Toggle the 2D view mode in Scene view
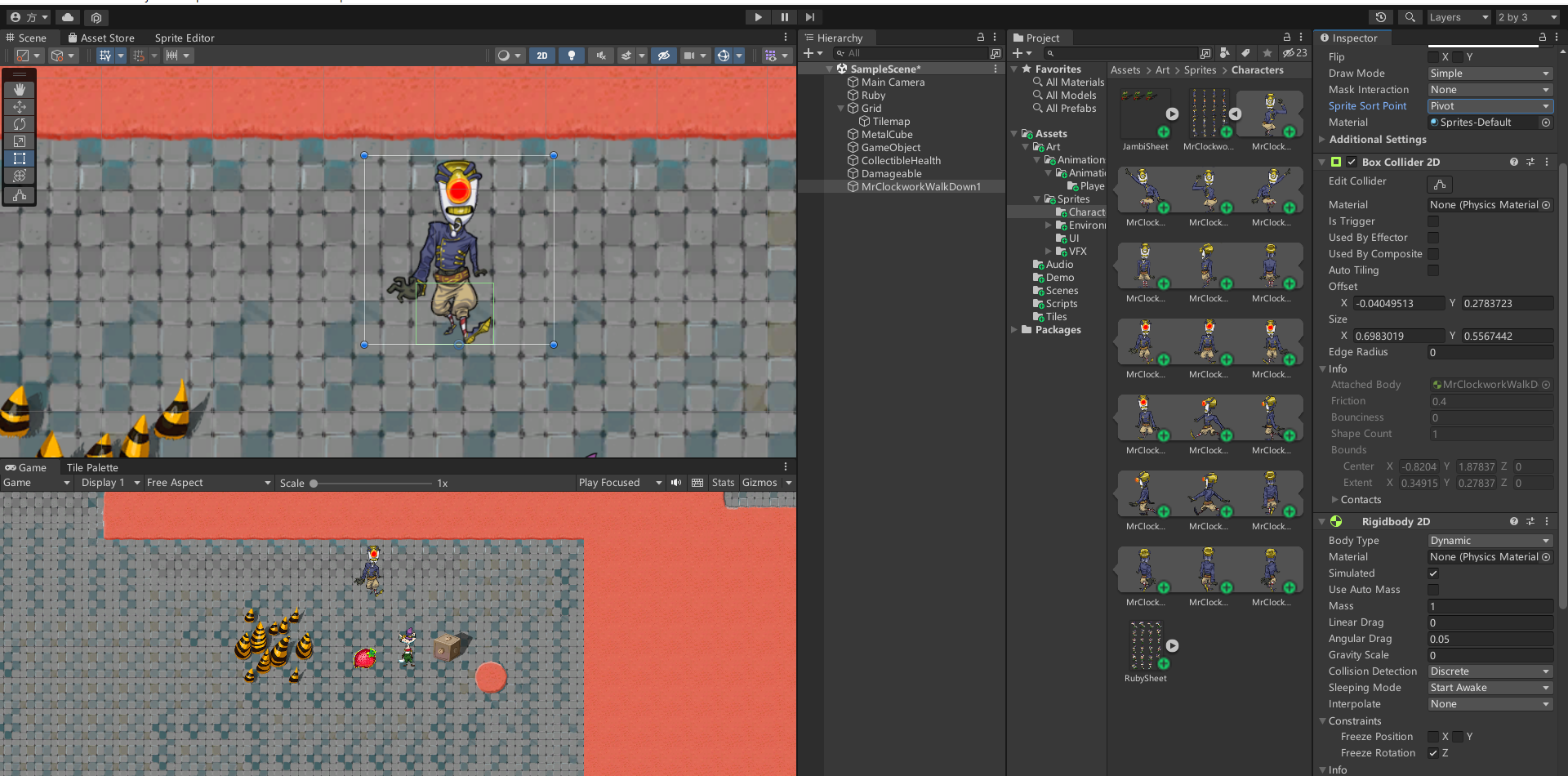Screen dimensions: 1568x776 542,56
